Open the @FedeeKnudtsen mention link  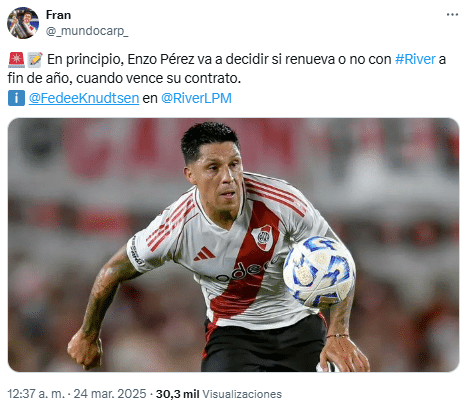[84, 98]
